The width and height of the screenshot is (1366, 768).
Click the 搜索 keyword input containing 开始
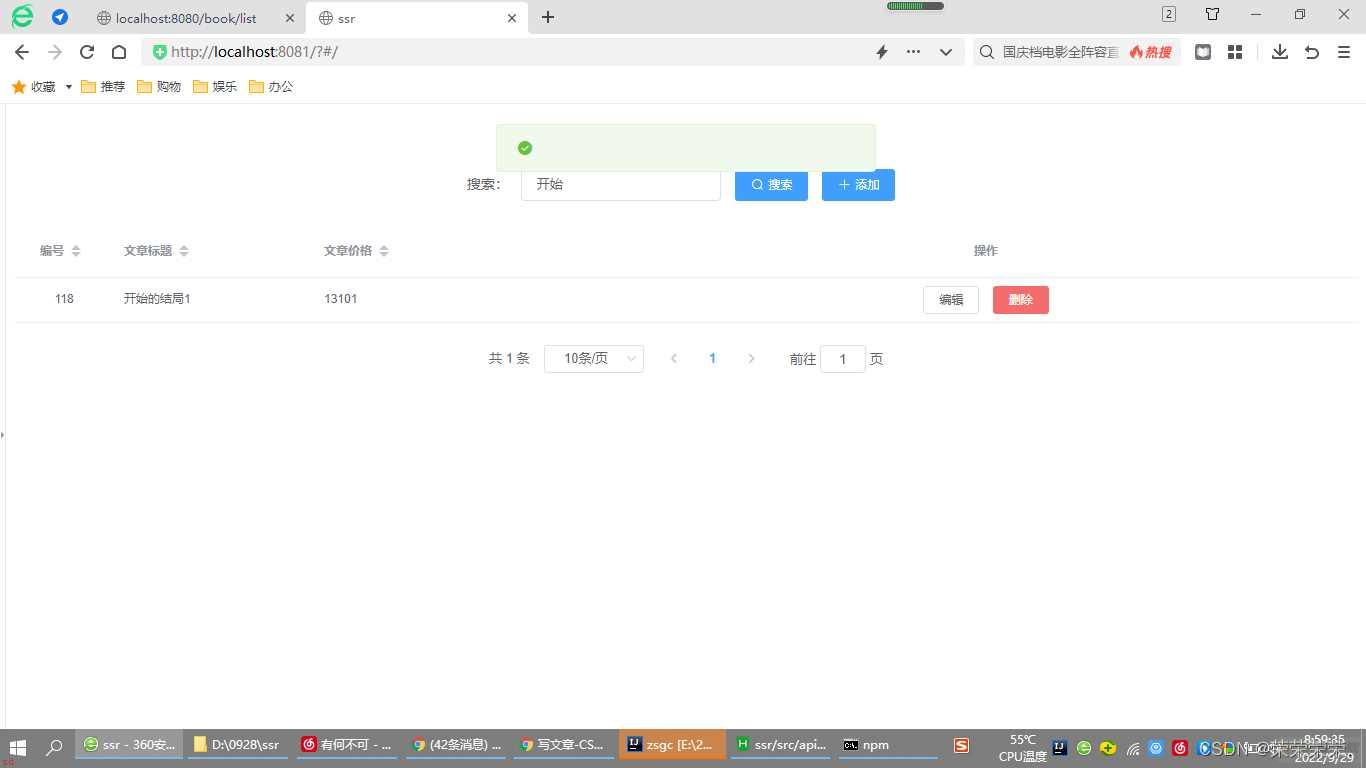click(x=620, y=184)
